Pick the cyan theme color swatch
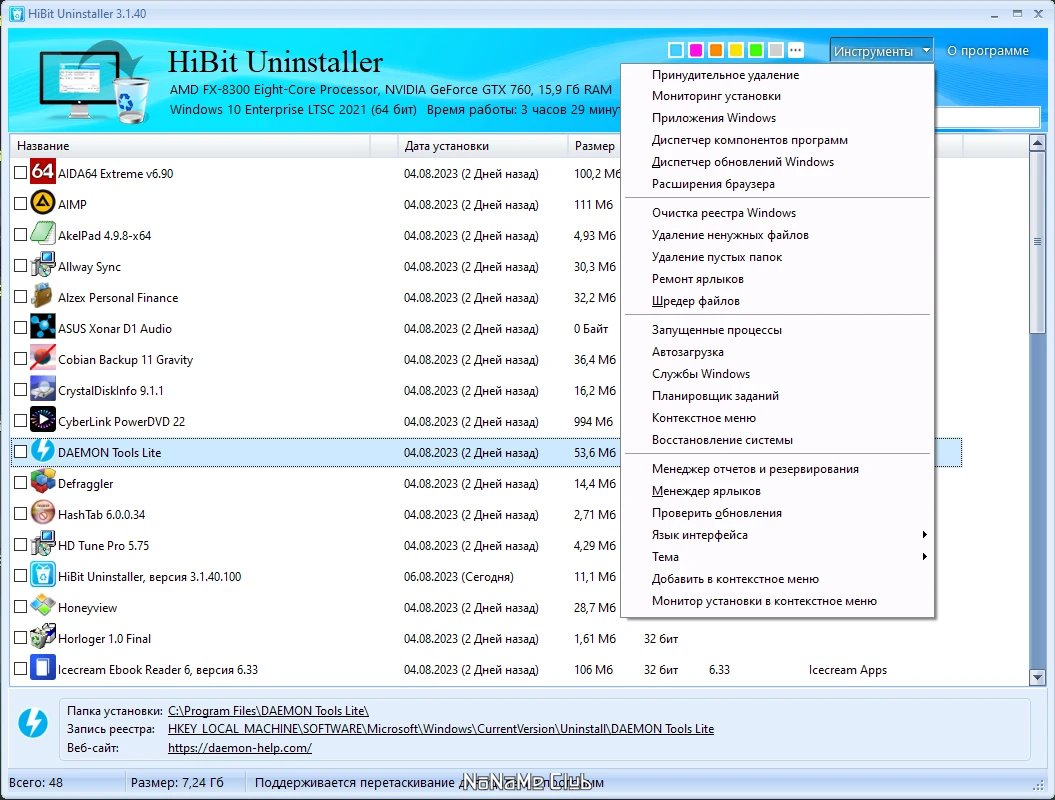Image resolution: width=1055 pixels, height=800 pixels. pos(676,50)
